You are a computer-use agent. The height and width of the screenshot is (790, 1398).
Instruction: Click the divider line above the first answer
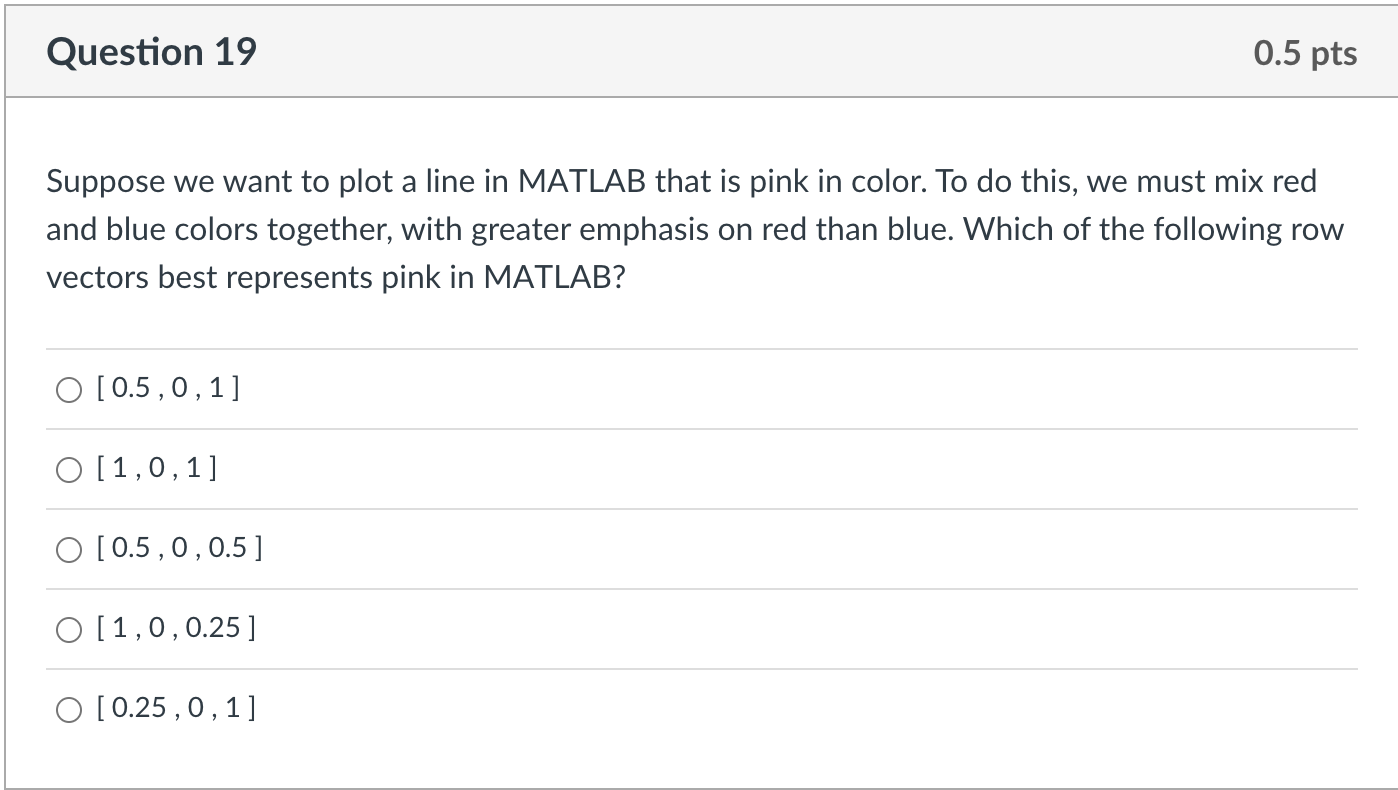point(700,349)
